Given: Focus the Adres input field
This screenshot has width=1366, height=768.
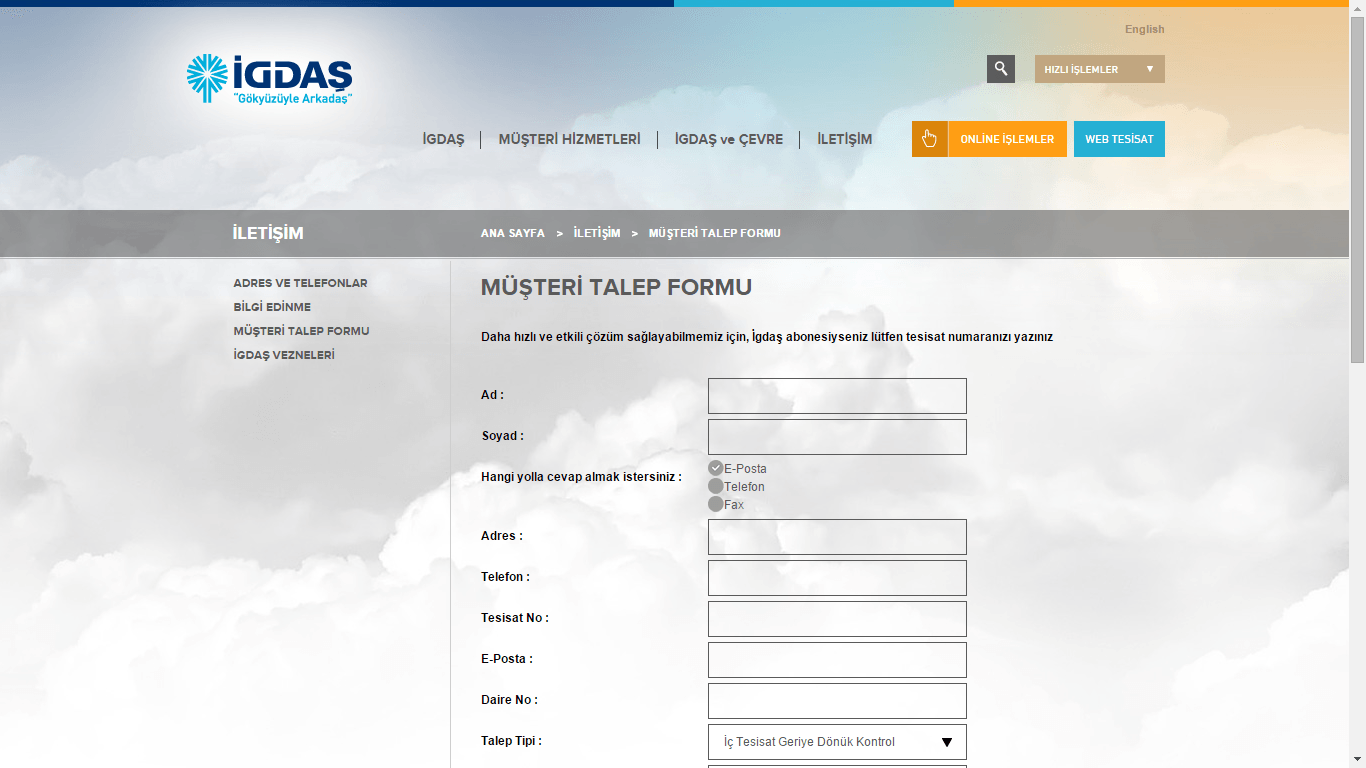Looking at the screenshot, I should (837, 537).
